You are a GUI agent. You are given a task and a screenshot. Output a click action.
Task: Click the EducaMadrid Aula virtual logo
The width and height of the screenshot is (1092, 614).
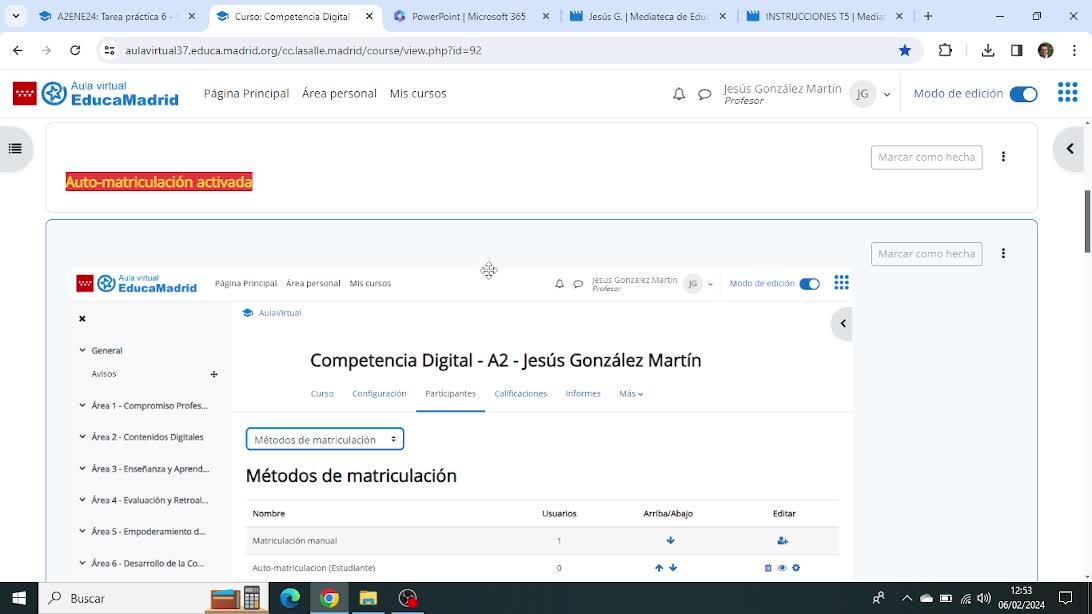click(95, 93)
